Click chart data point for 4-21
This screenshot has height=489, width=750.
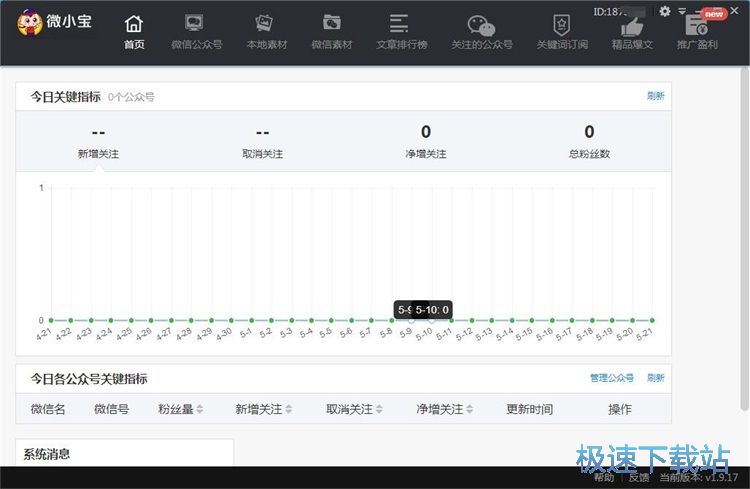click(x=51, y=320)
